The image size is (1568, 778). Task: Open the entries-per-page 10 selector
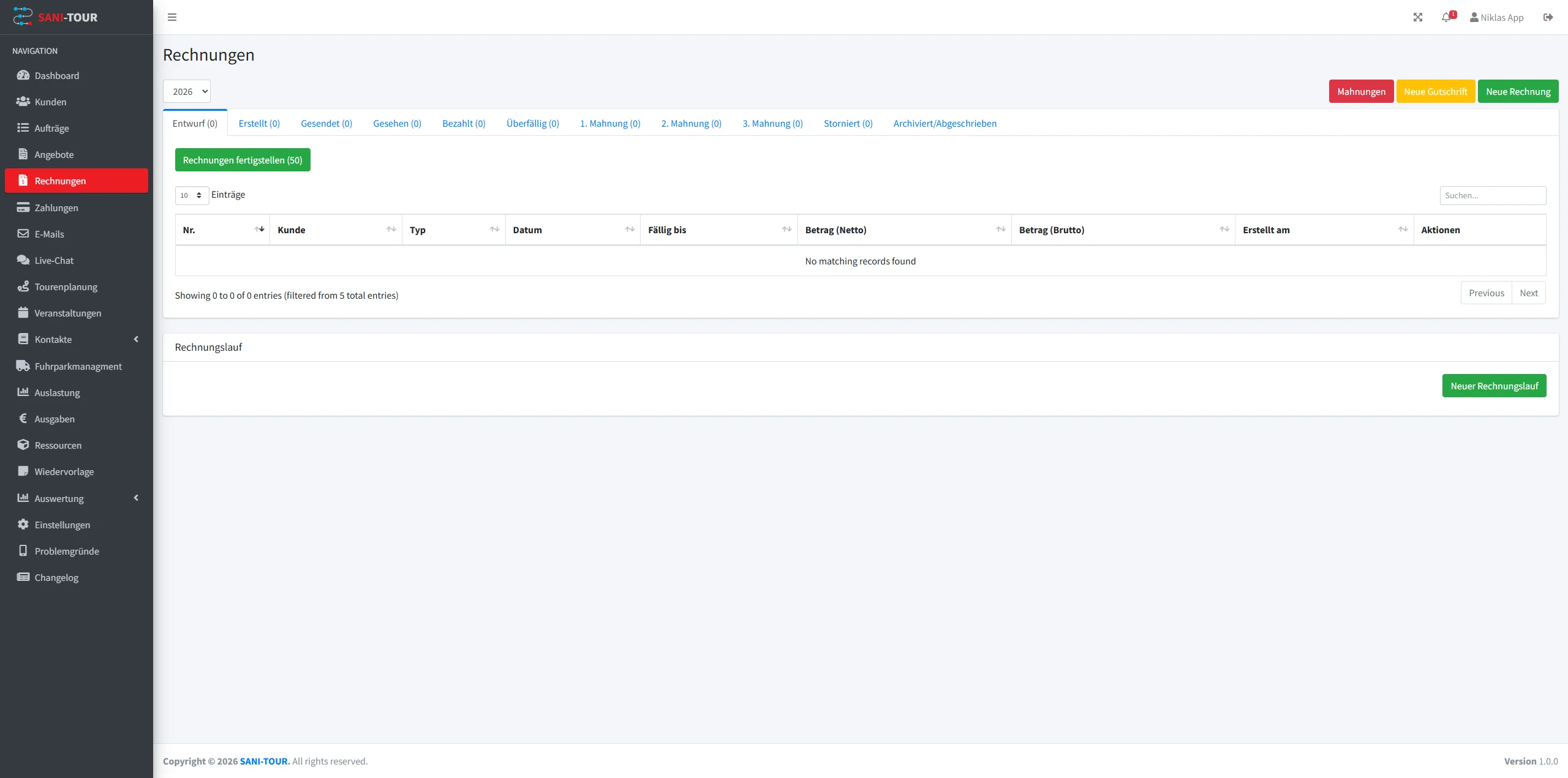click(192, 195)
